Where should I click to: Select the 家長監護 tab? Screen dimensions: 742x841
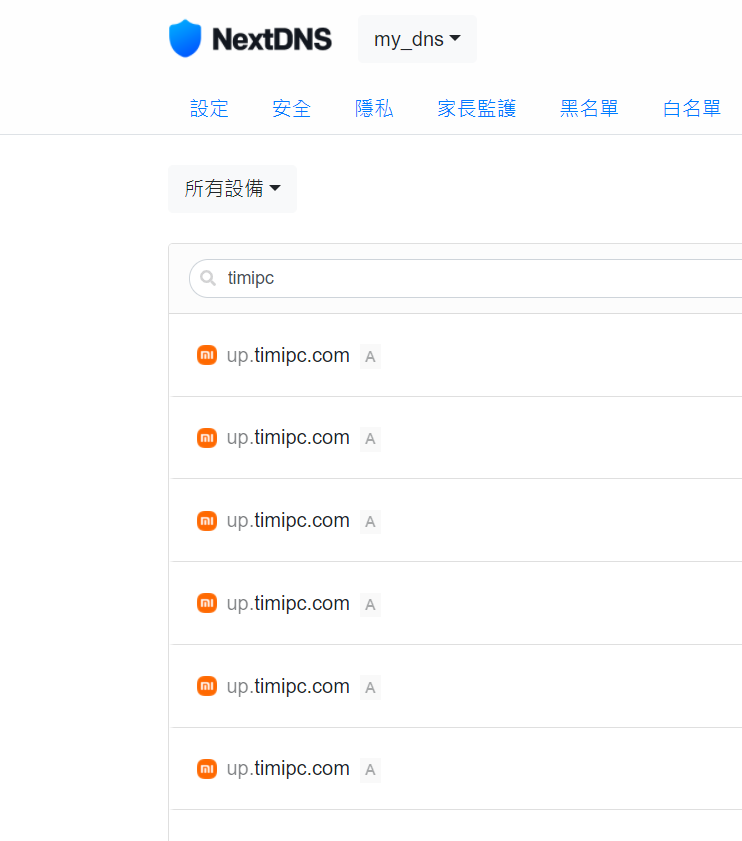tap(476, 108)
